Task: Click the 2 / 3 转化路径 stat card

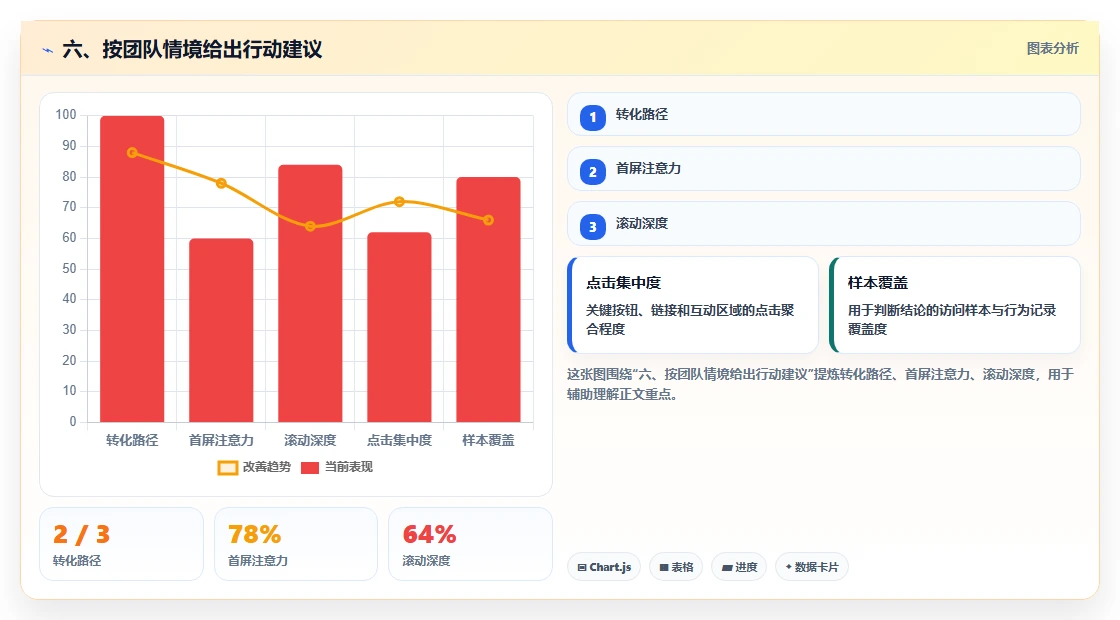Action: pos(121,544)
